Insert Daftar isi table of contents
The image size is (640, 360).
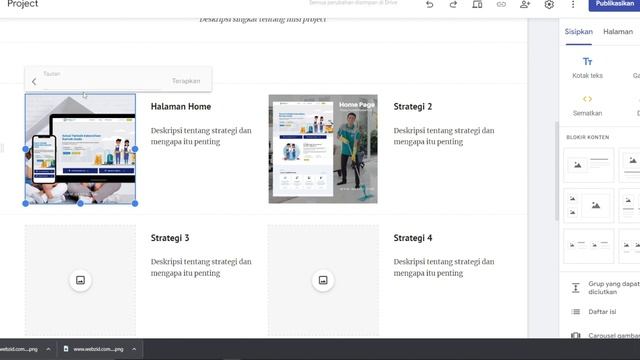pos(594,312)
